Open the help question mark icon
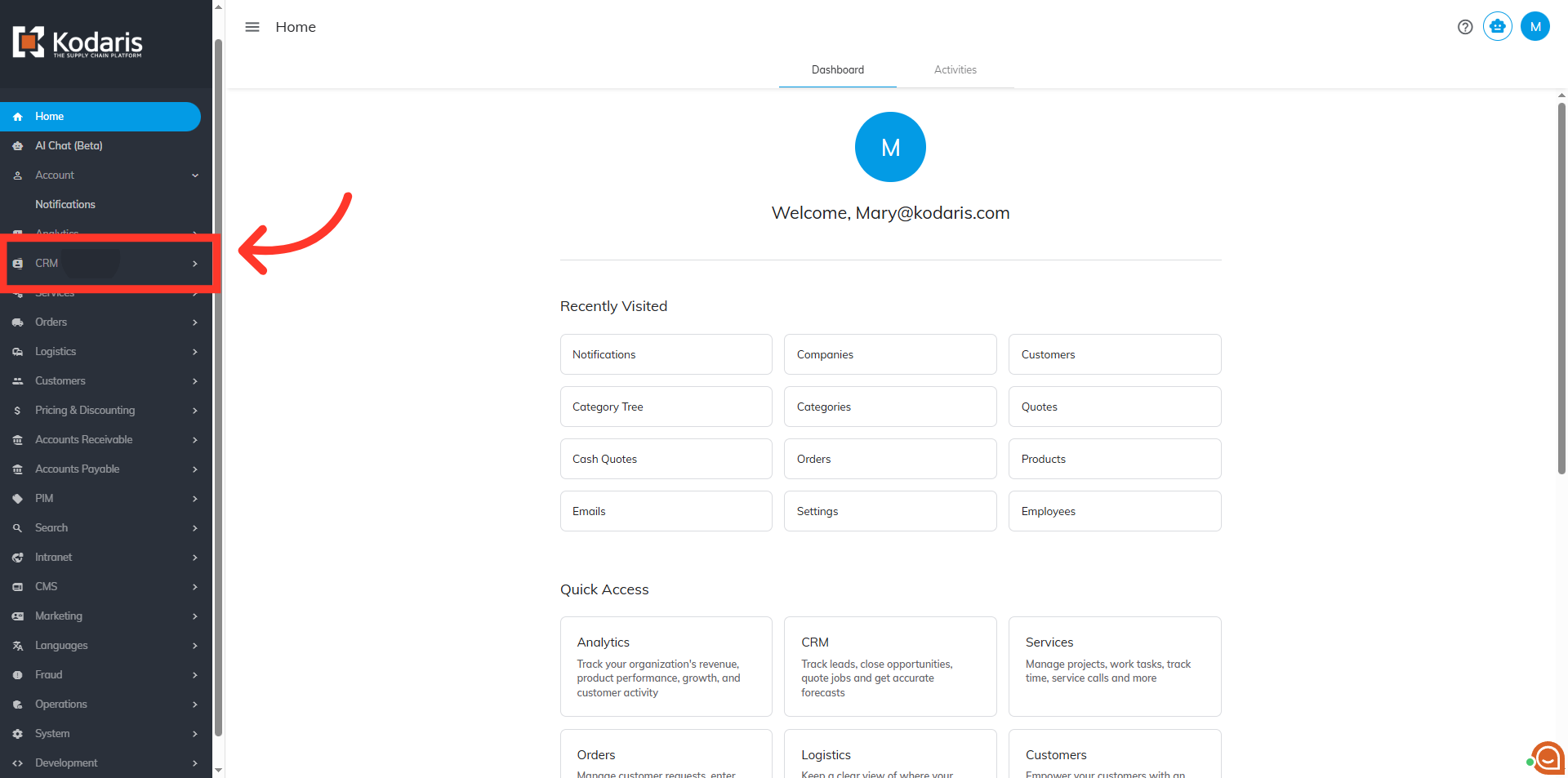1568x778 pixels. 1465,27
